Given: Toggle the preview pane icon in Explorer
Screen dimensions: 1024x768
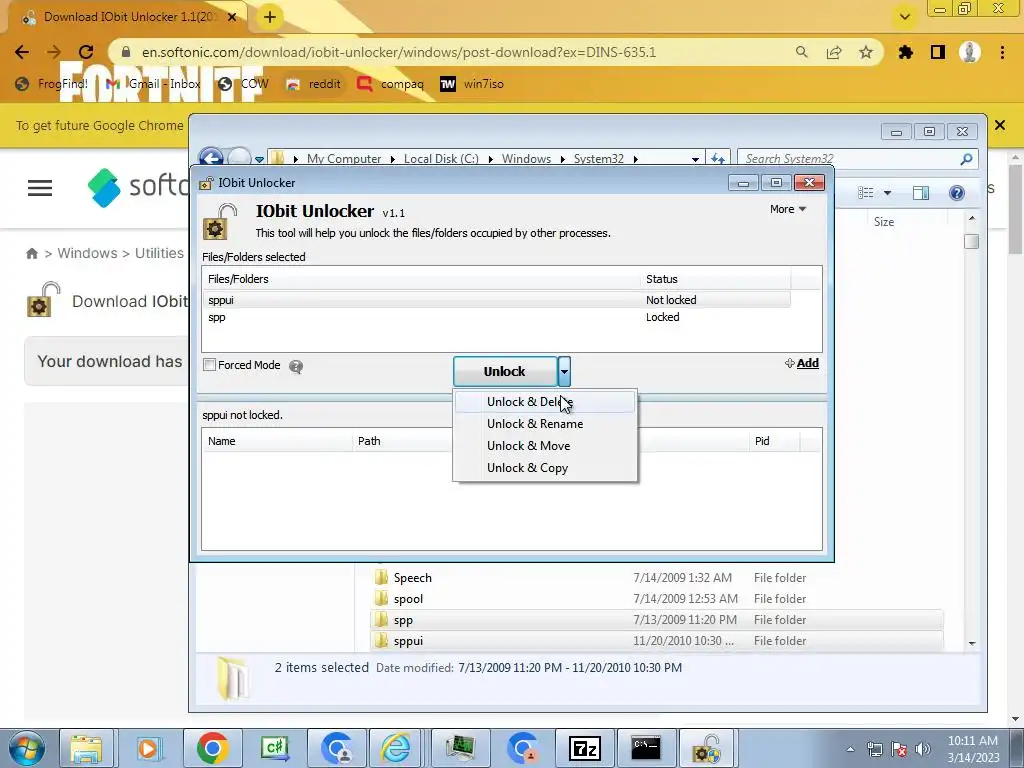Looking at the screenshot, I should (x=921, y=193).
